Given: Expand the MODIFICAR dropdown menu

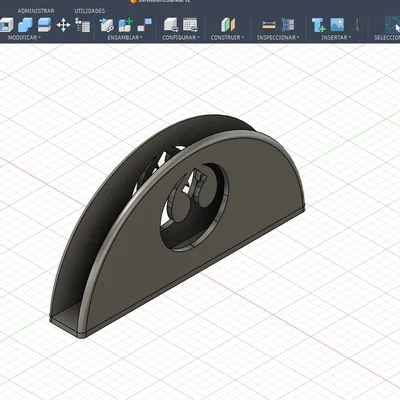Looking at the screenshot, I should (x=24, y=37).
